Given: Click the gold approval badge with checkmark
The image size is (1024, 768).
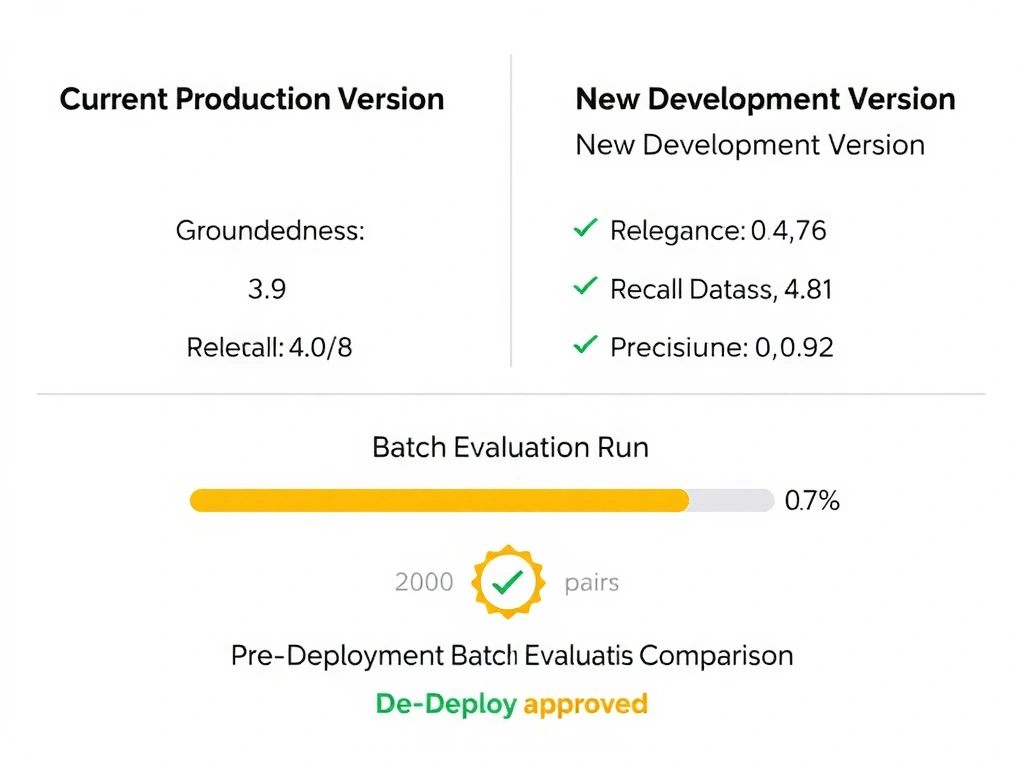Looking at the screenshot, I should (x=508, y=581).
